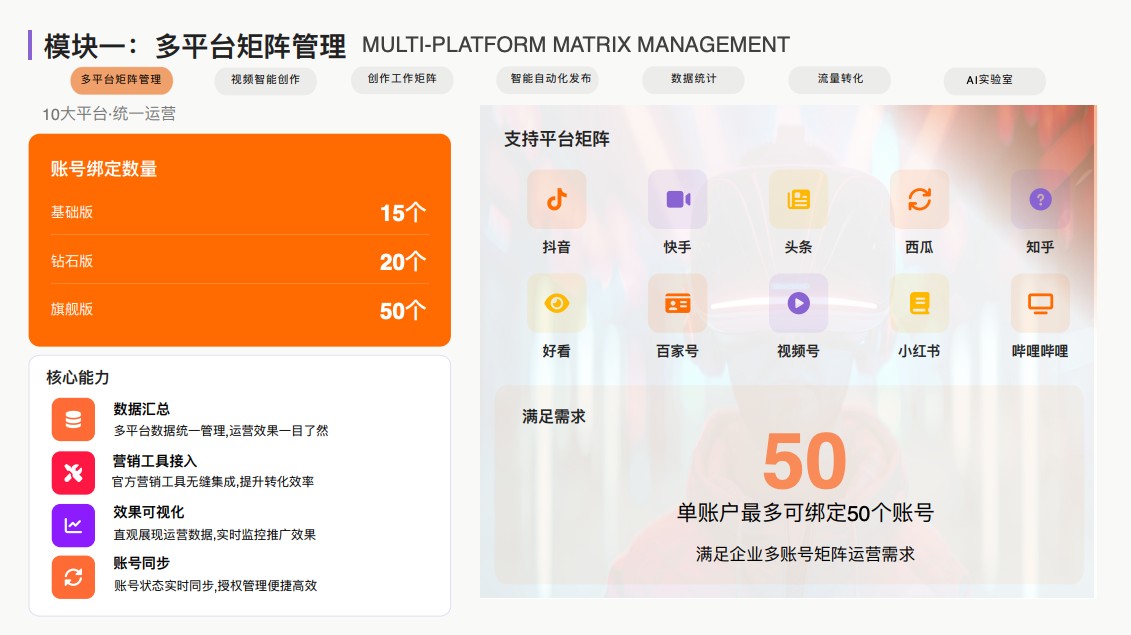Screen dimensions: 1131x635
Task: Click the 数据汇总 database icon
Action: (x=73, y=419)
